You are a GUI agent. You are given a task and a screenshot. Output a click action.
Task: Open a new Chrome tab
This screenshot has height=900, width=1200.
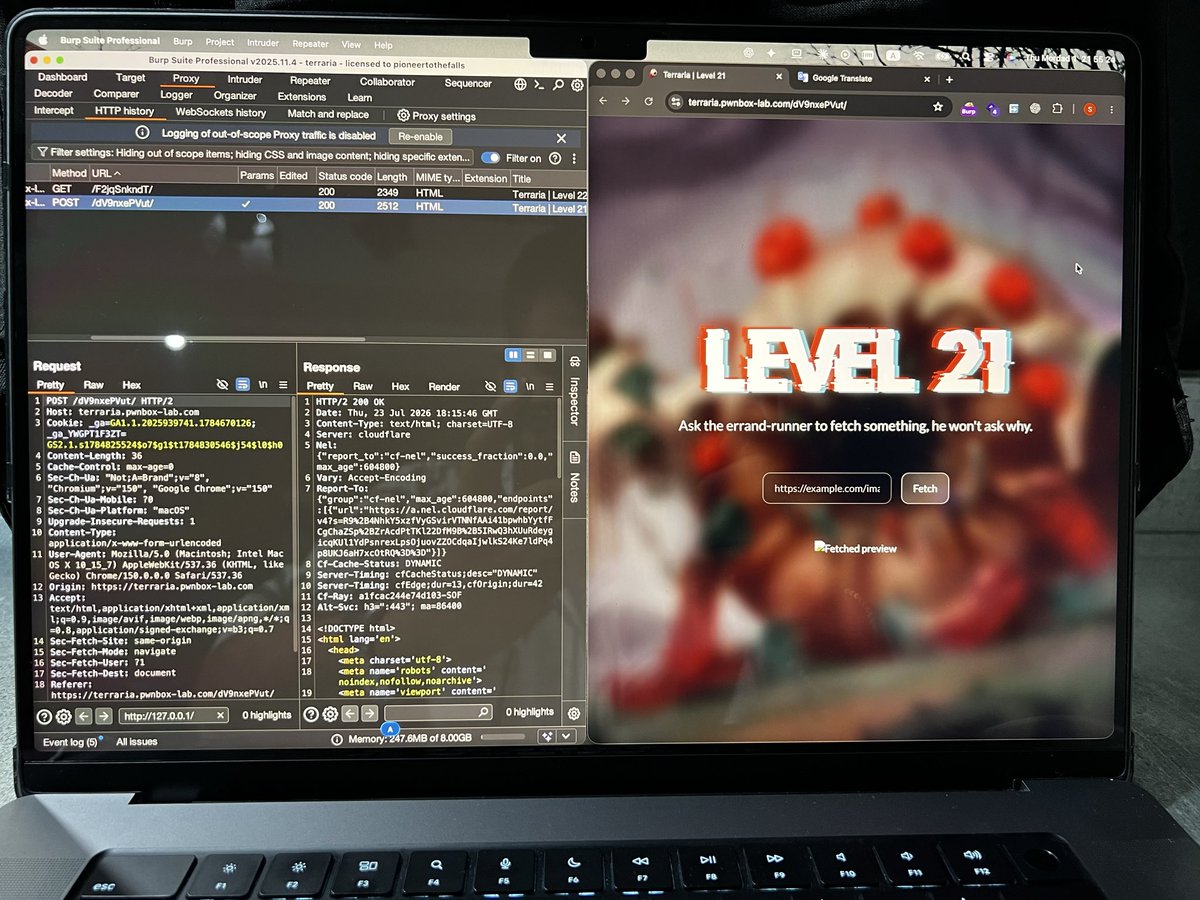pos(949,79)
